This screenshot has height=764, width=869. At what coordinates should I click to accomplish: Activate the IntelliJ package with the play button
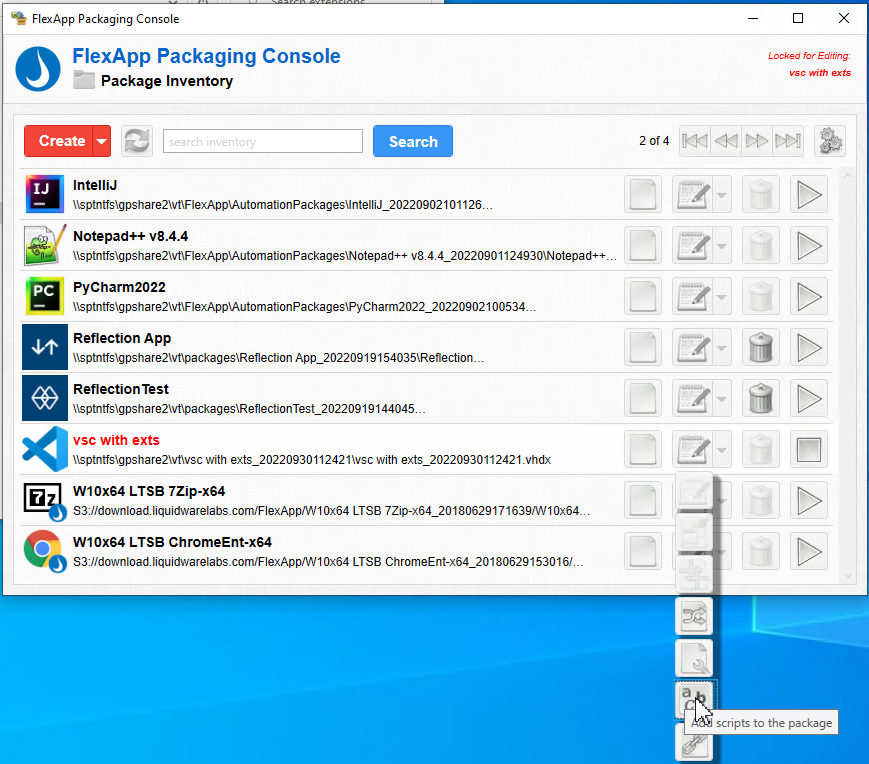pyautogui.click(x=809, y=194)
